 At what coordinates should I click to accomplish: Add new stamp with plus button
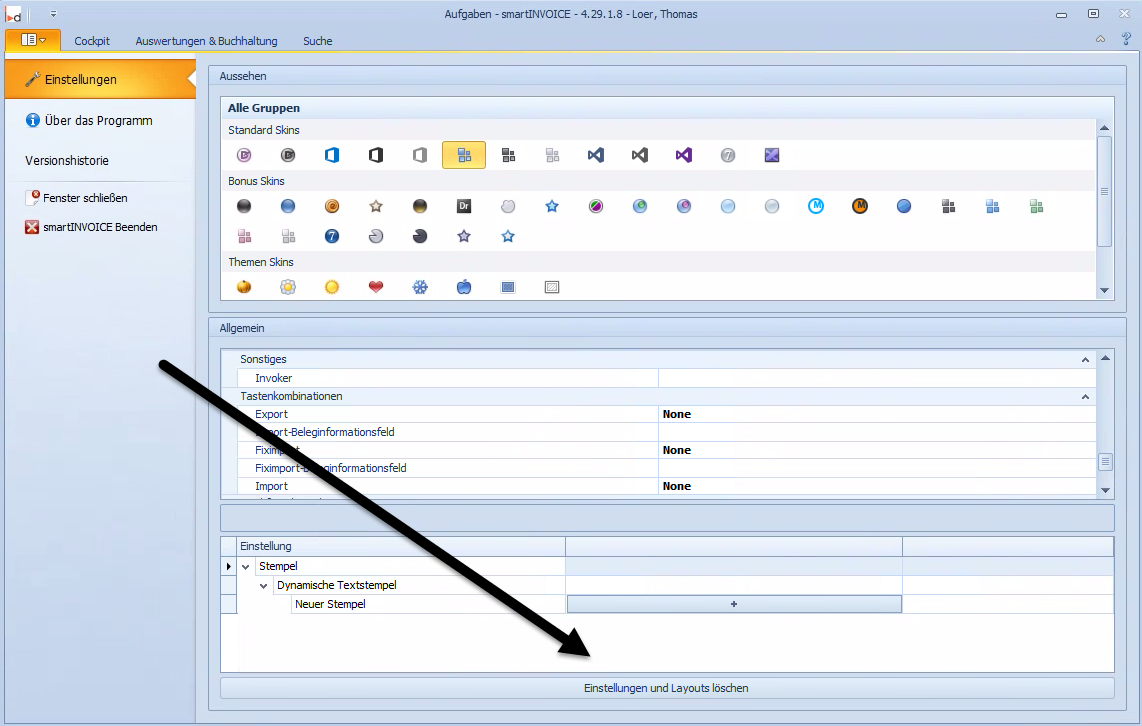tap(734, 604)
